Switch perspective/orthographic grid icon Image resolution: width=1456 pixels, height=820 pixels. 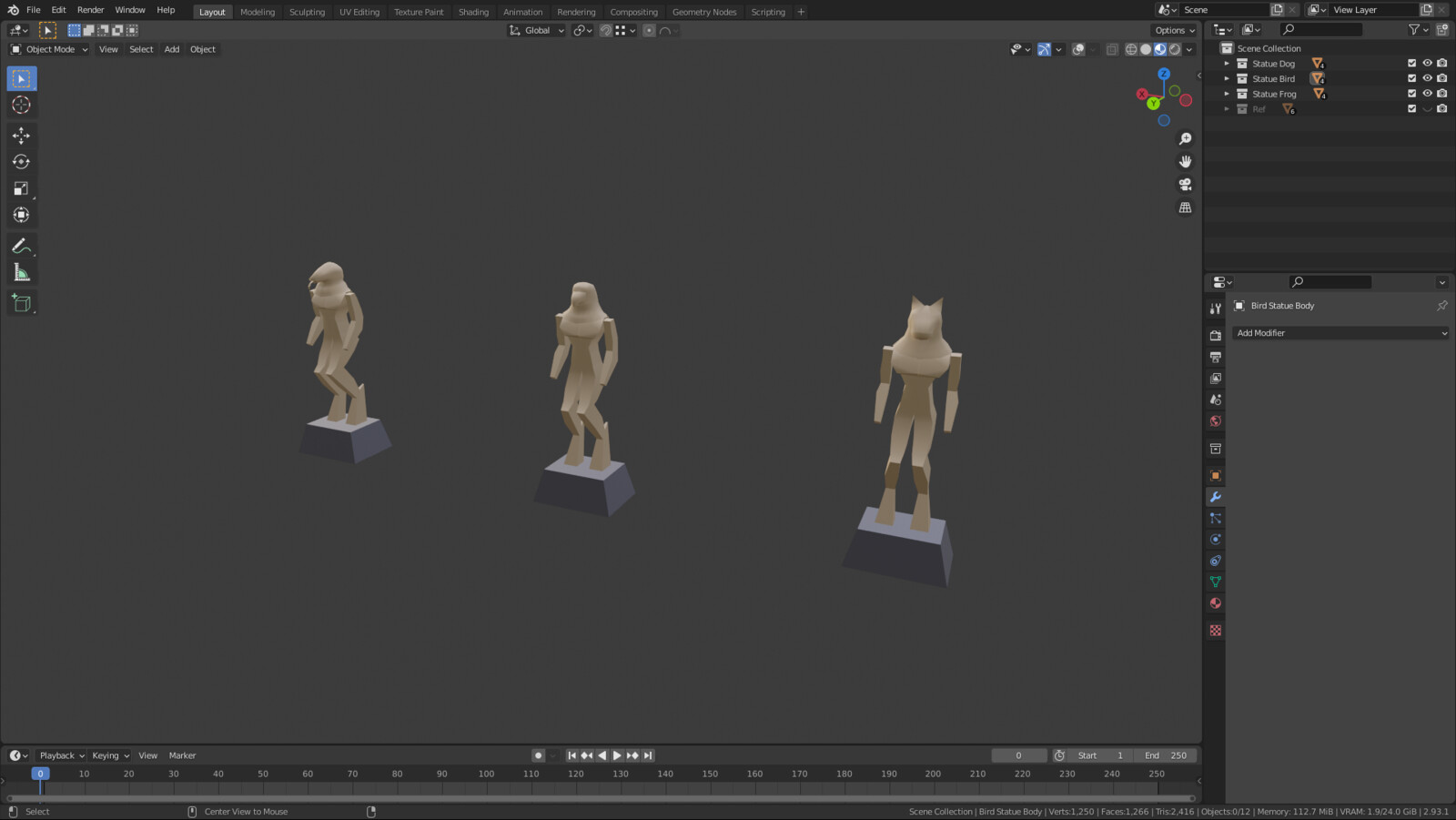pos(1185,208)
